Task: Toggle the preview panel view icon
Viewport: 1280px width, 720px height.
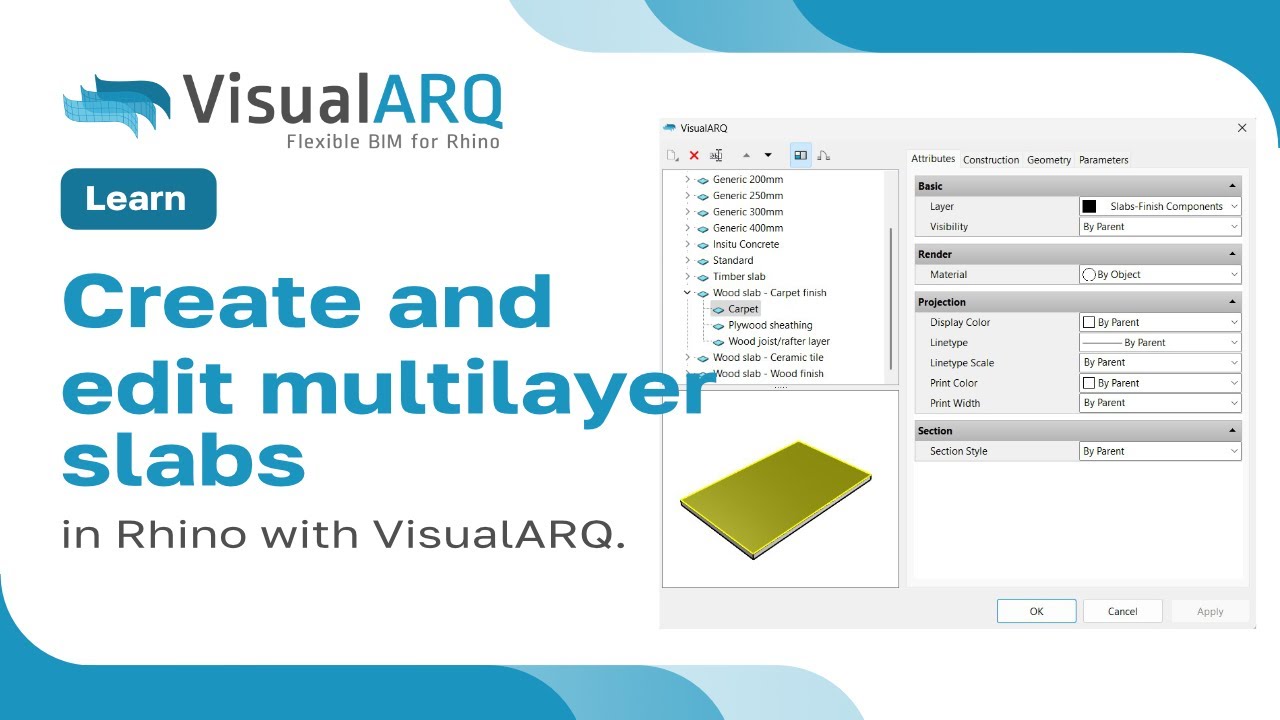Action: [800, 155]
